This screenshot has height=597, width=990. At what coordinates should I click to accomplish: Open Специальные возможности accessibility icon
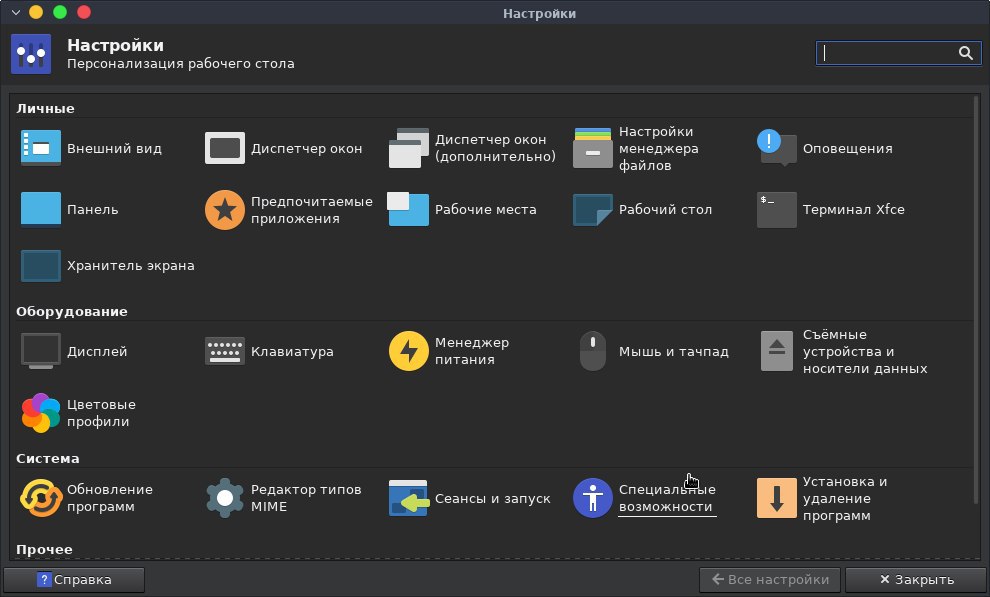[592, 498]
